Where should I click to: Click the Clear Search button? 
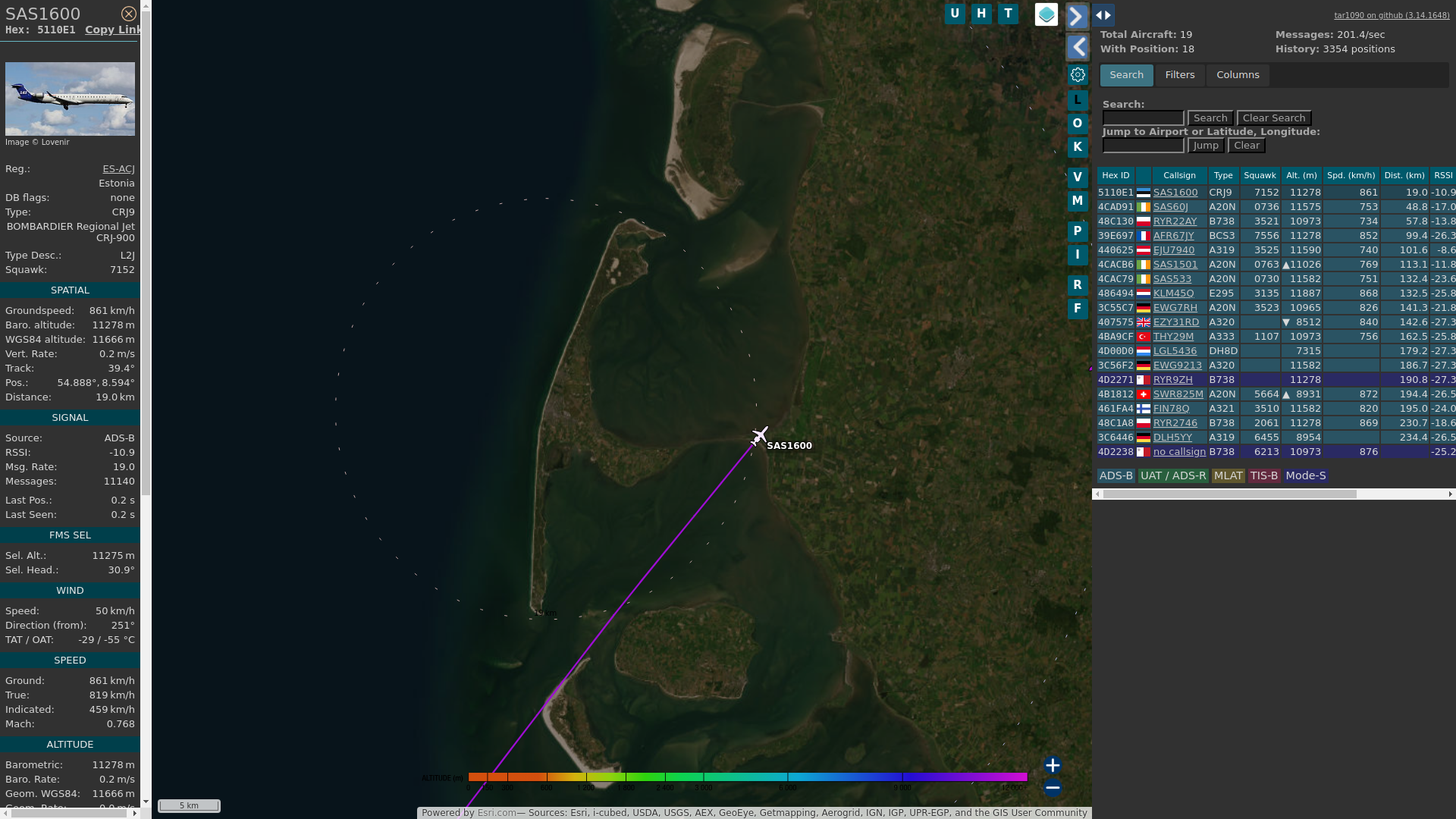click(x=1274, y=118)
